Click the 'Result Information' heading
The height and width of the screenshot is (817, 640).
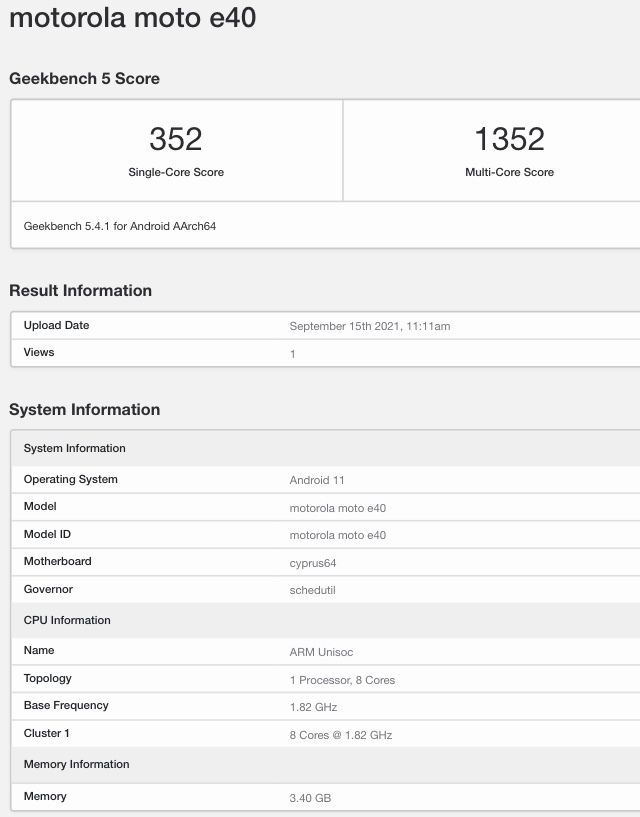tap(81, 291)
